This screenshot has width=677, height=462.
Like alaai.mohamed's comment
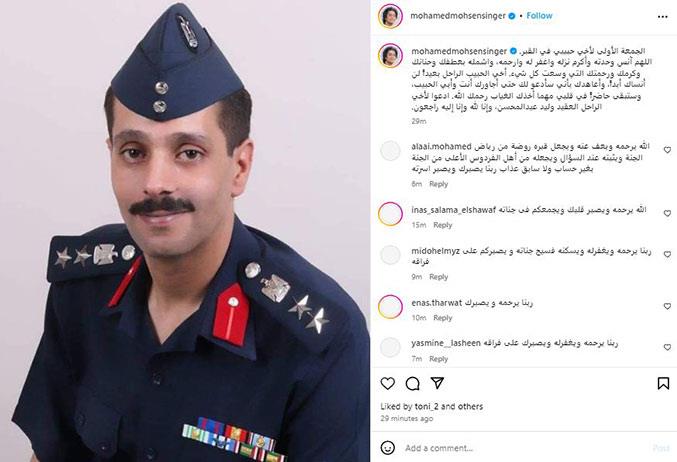(667, 150)
